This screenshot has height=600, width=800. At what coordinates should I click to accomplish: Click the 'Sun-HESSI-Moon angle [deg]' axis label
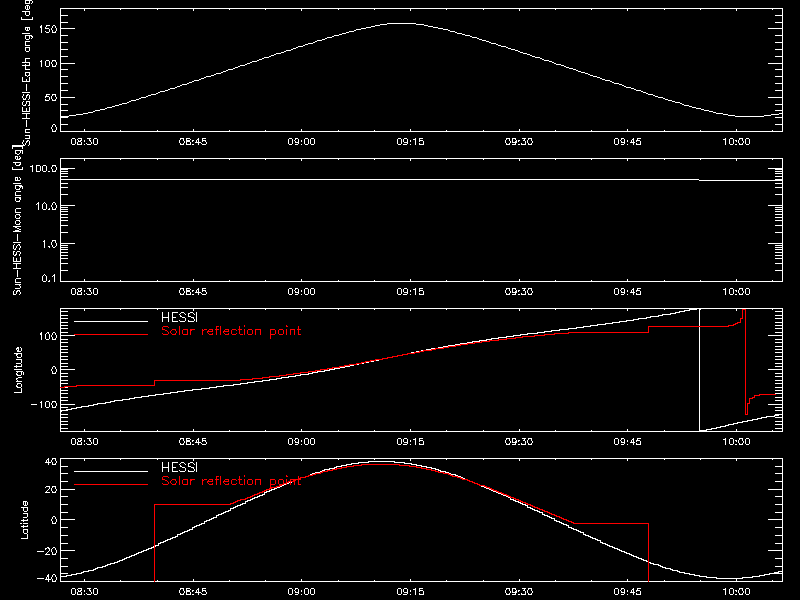[17, 220]
